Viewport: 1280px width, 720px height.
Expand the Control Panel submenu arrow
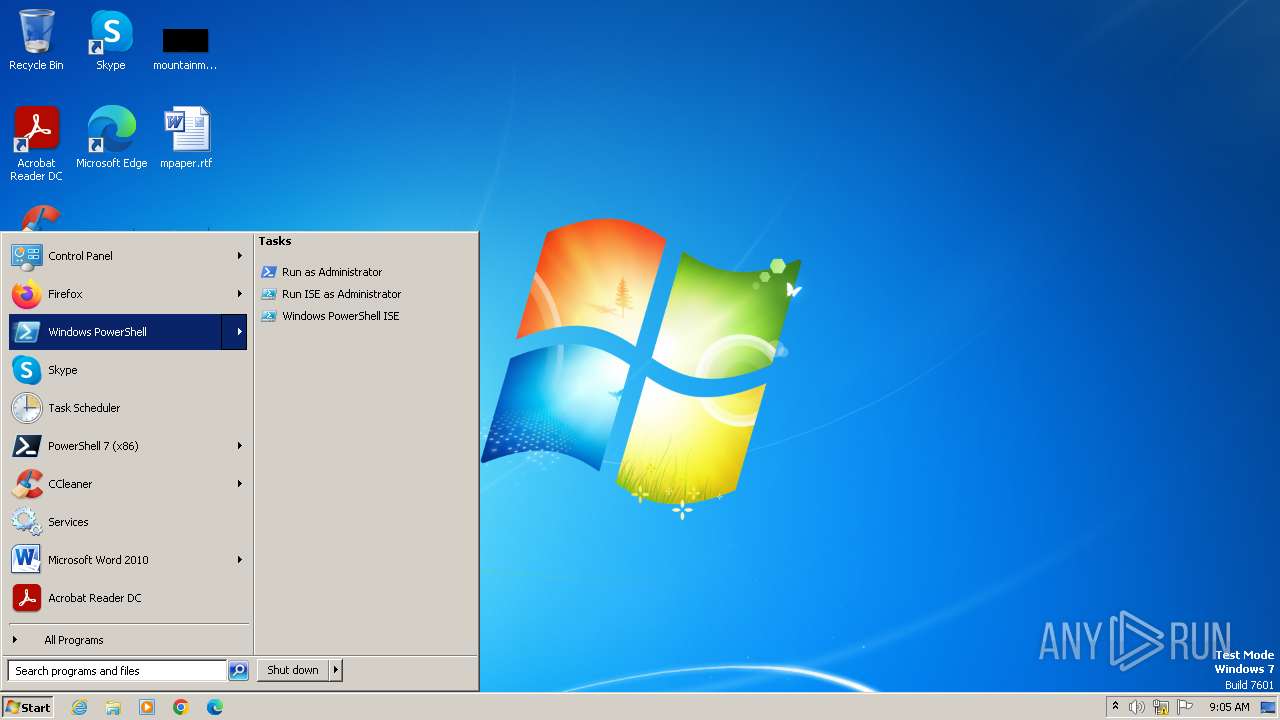pyautogui.click(x=239, y=256)
